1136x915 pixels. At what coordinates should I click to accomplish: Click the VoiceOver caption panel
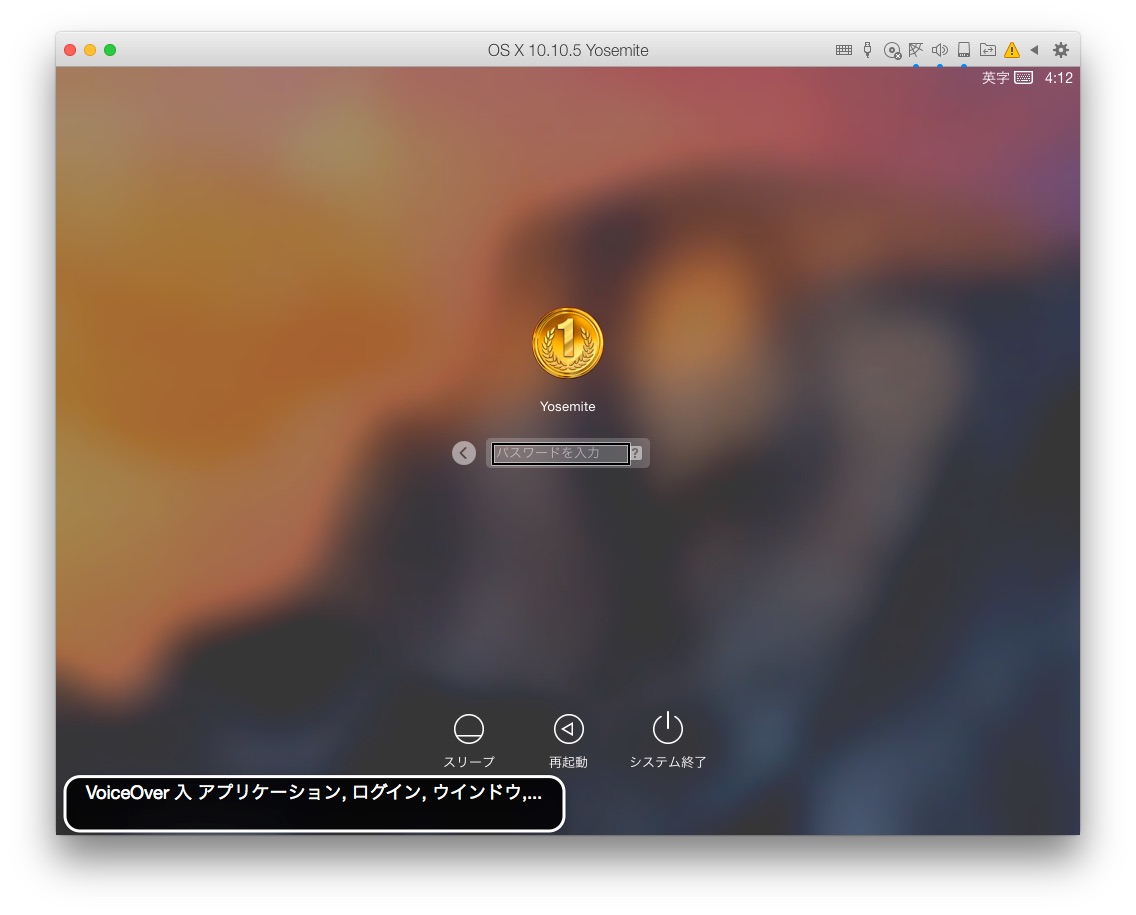coord(314,803)
